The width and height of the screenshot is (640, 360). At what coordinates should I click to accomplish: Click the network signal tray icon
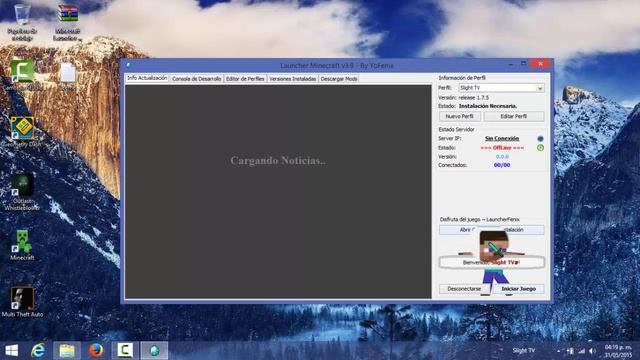[x=581, y=351]
